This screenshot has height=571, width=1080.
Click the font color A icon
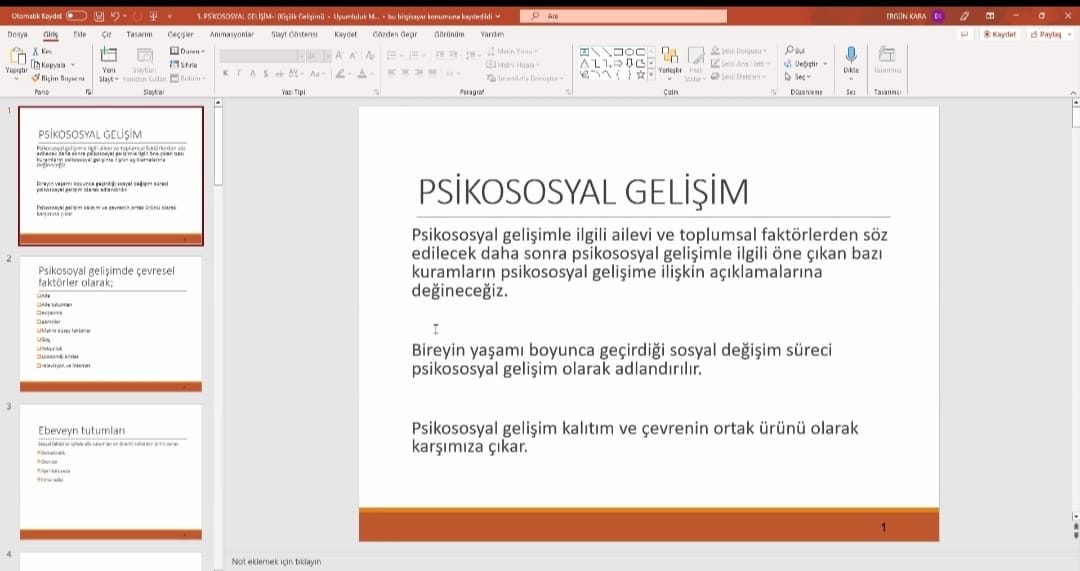362,73
